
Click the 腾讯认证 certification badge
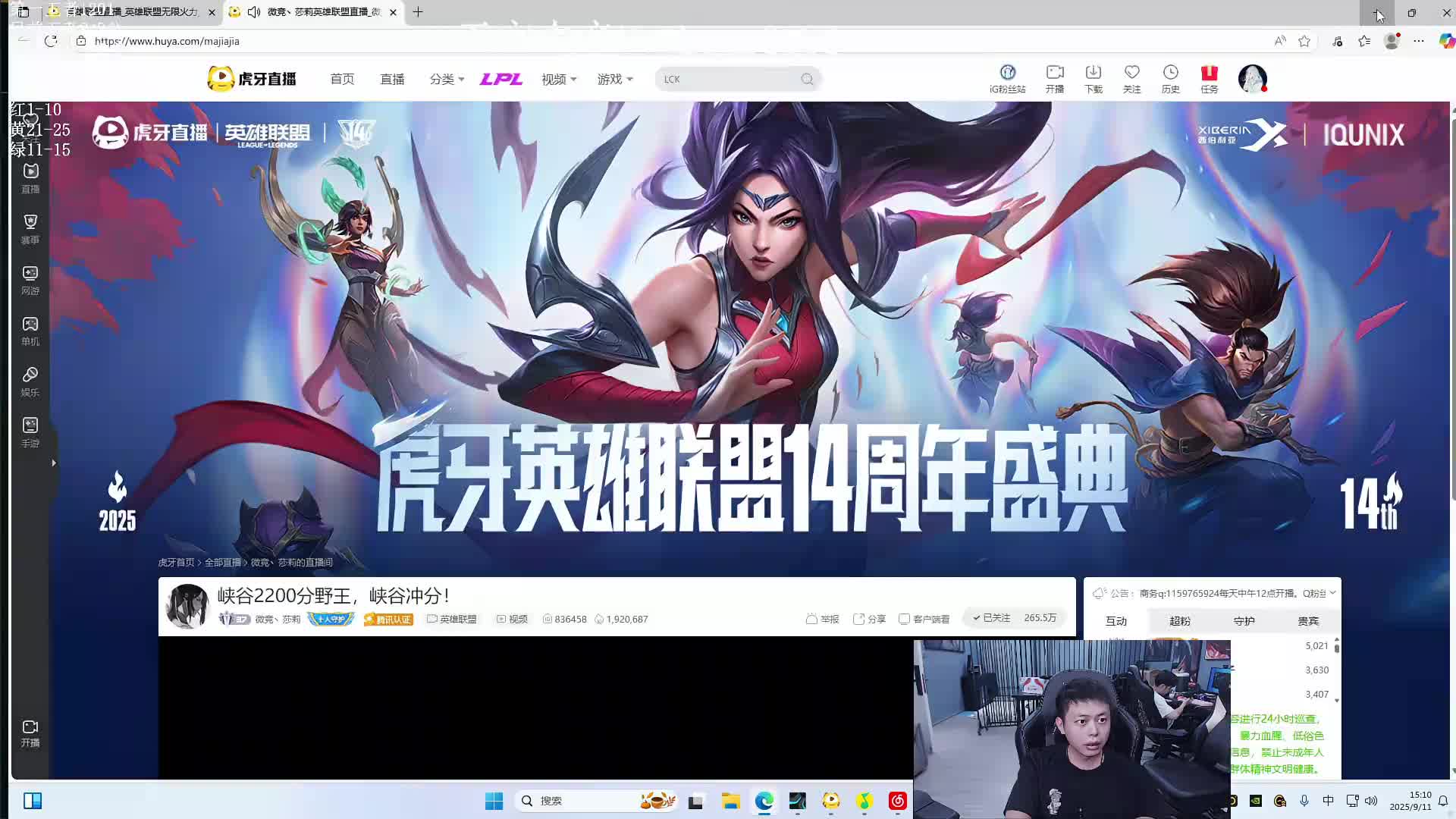[388, 619]
